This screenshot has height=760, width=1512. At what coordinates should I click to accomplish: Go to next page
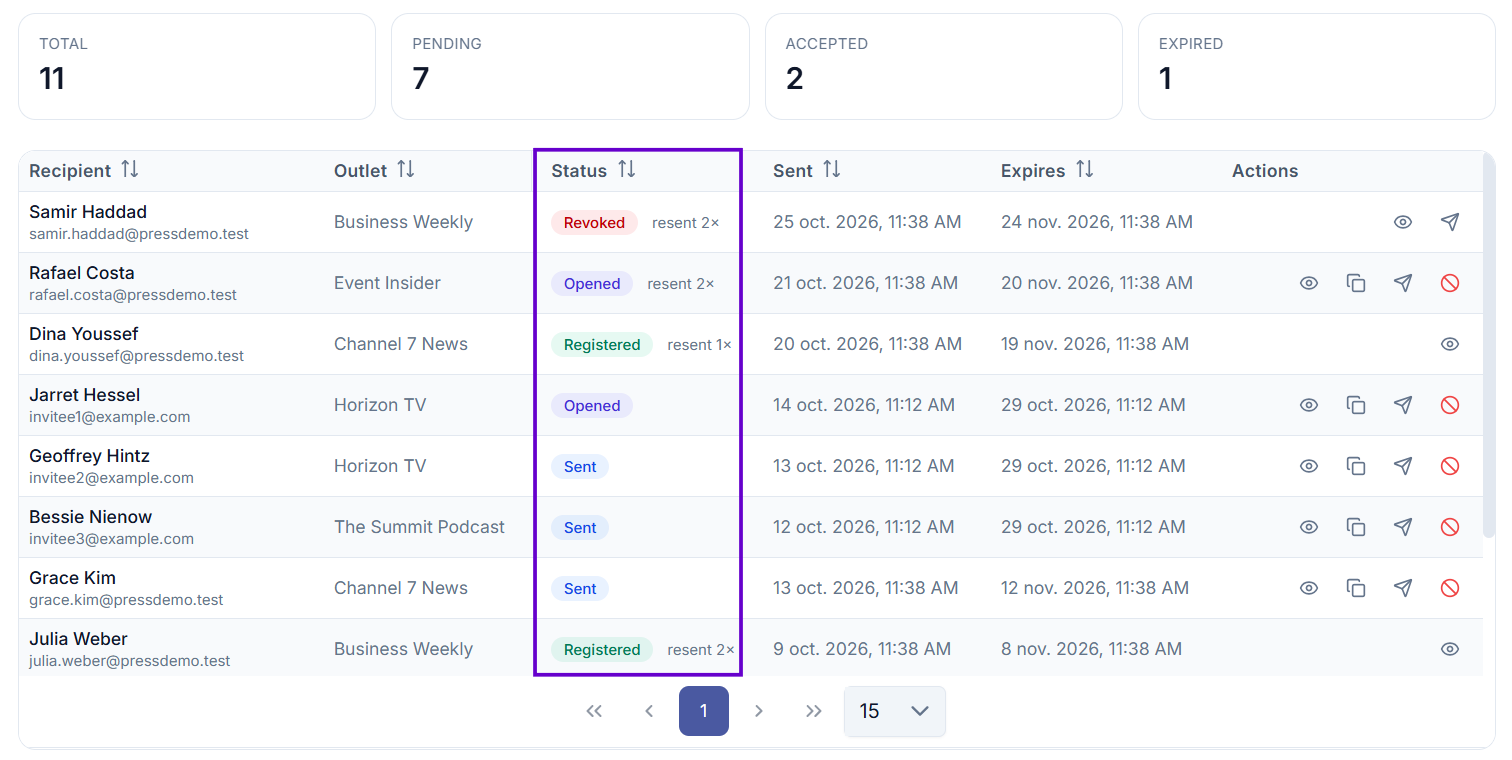click(x=759, y=711)
